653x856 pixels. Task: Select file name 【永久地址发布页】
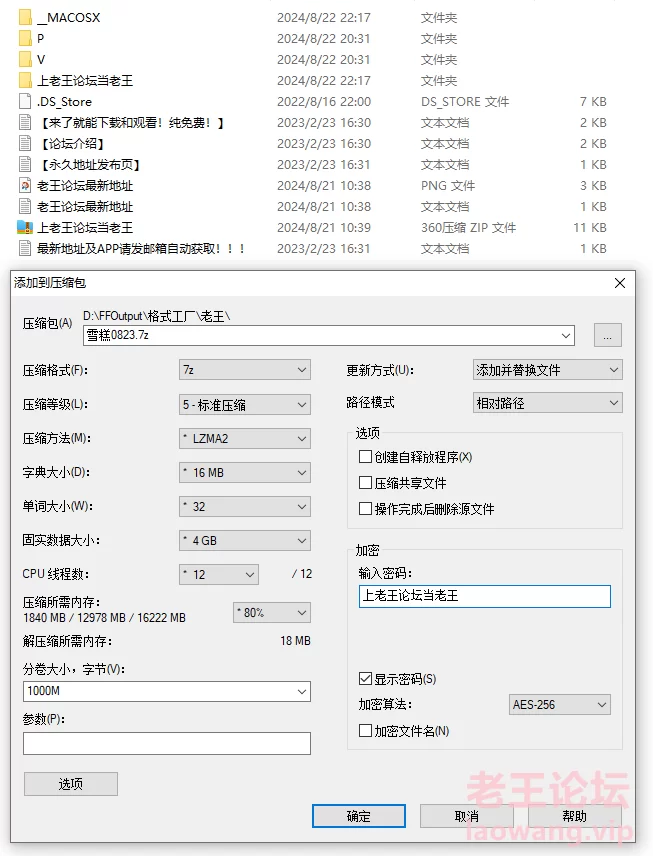pos(91,164)
